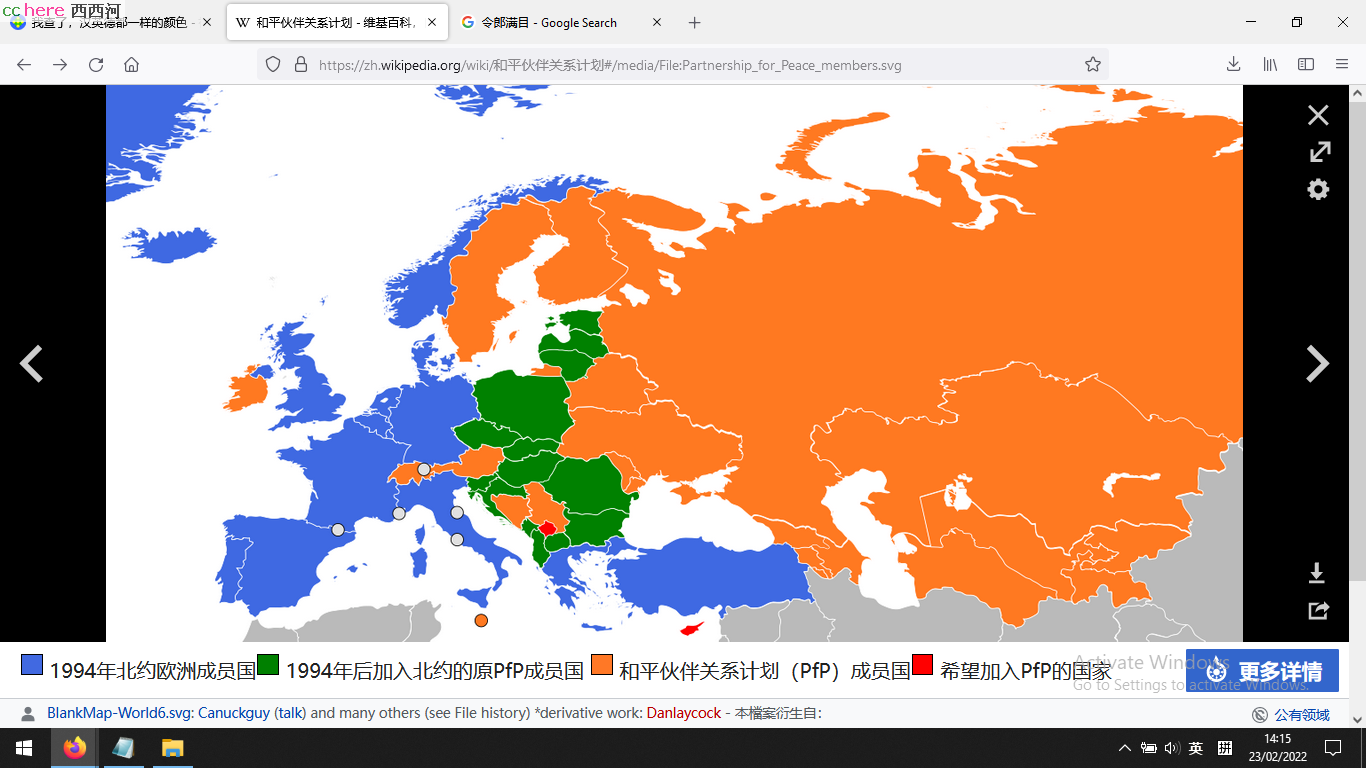Click the orange 和平伙伴关系计划 legend swatch
Viewport: 1366px width, 768px height.
(x=602, y=665)
